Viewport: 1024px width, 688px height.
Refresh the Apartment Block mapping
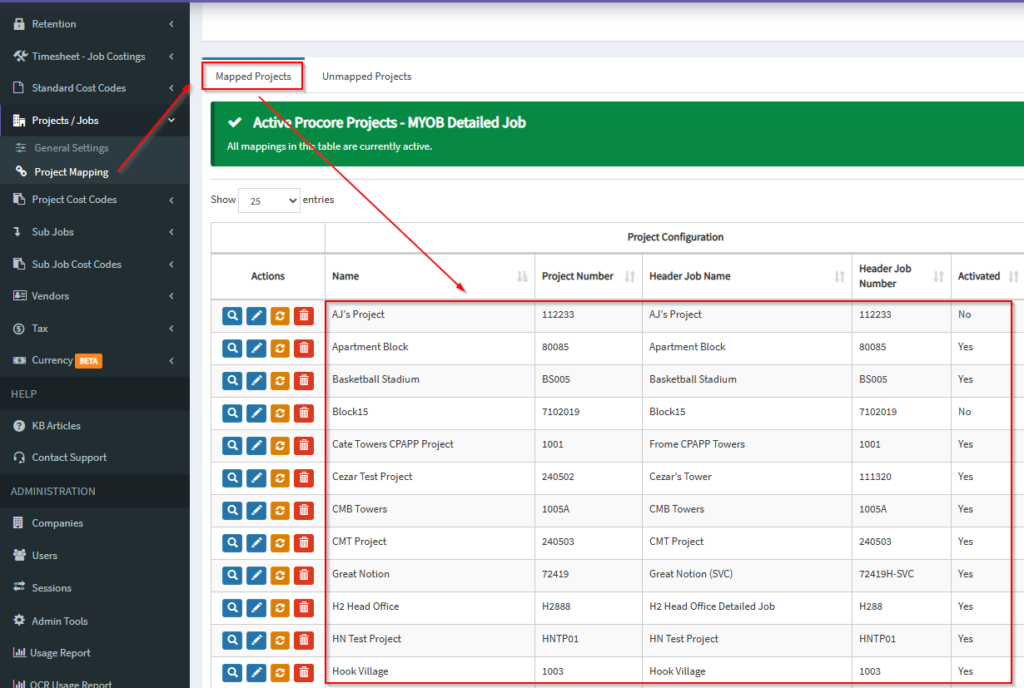click(280, 349)
